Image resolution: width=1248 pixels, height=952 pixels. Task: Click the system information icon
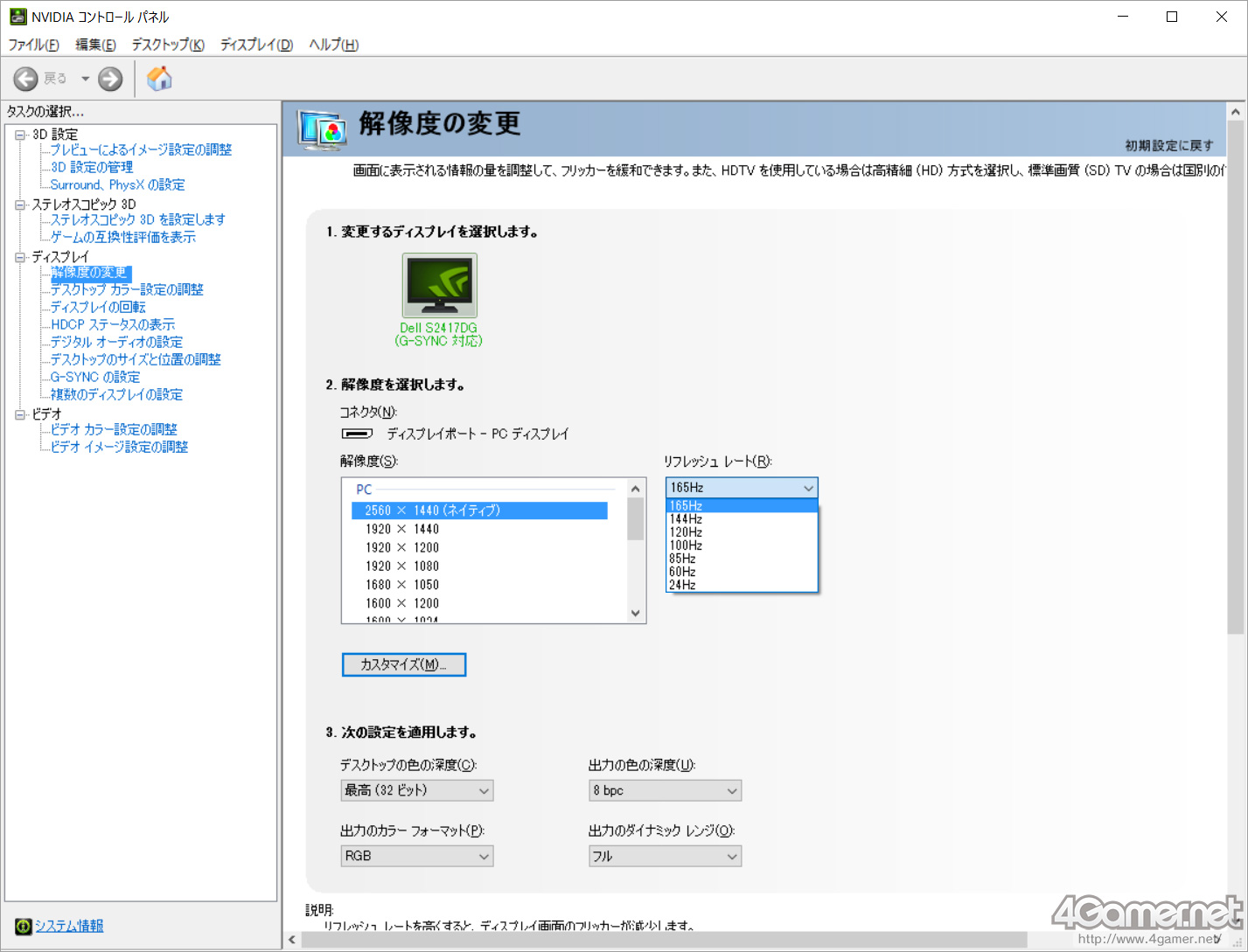[x=24, y=926]
